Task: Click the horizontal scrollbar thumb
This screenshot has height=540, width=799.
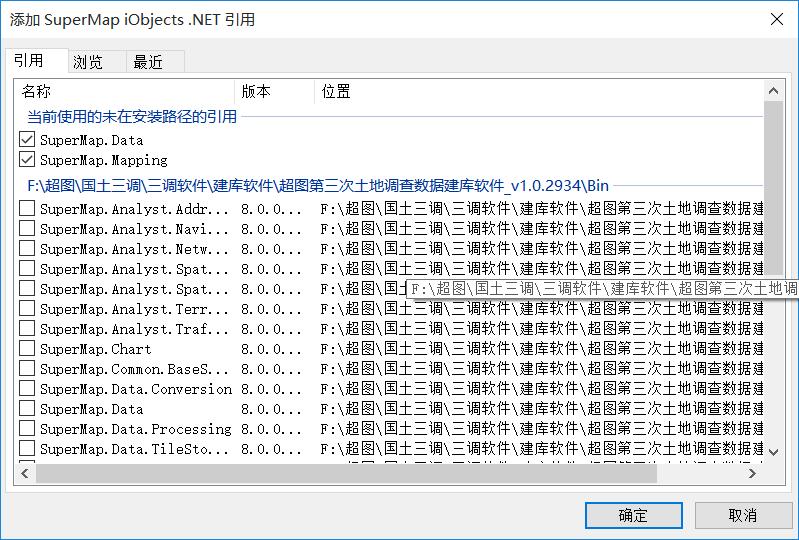Action: point(346,473)
